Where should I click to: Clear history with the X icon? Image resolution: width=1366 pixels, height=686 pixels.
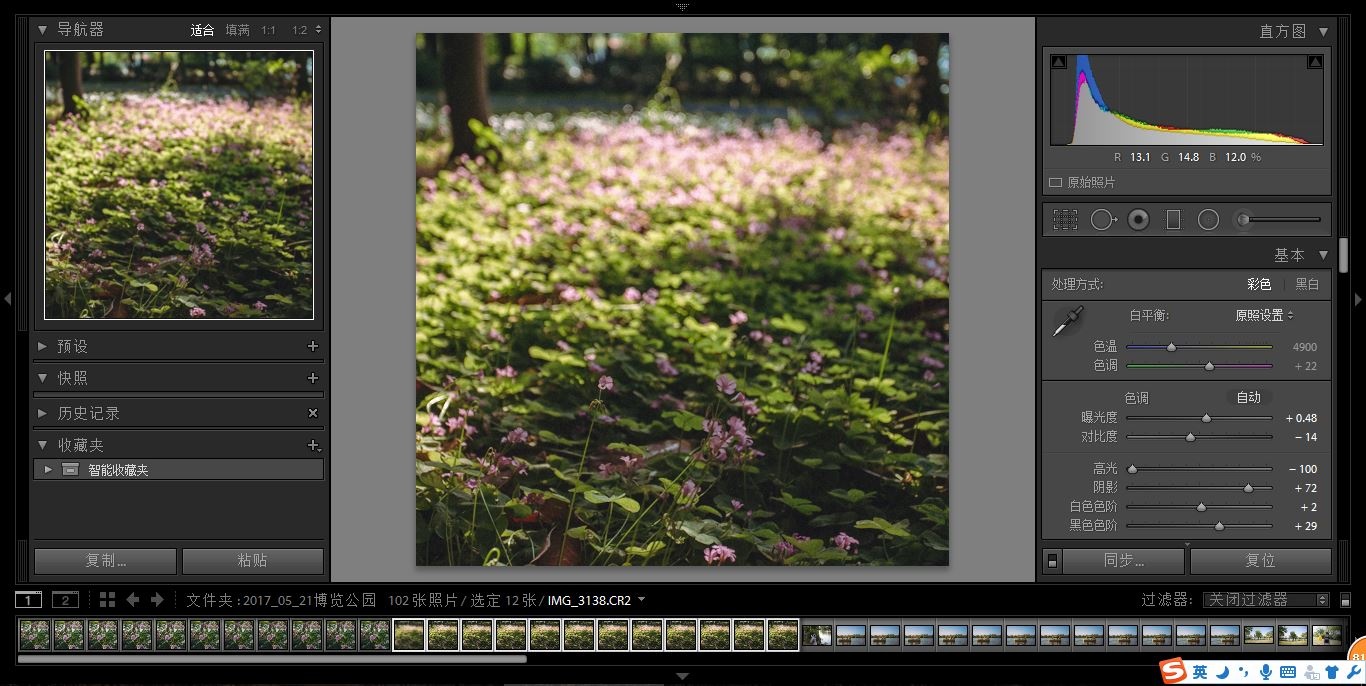[x=313, y=413]
